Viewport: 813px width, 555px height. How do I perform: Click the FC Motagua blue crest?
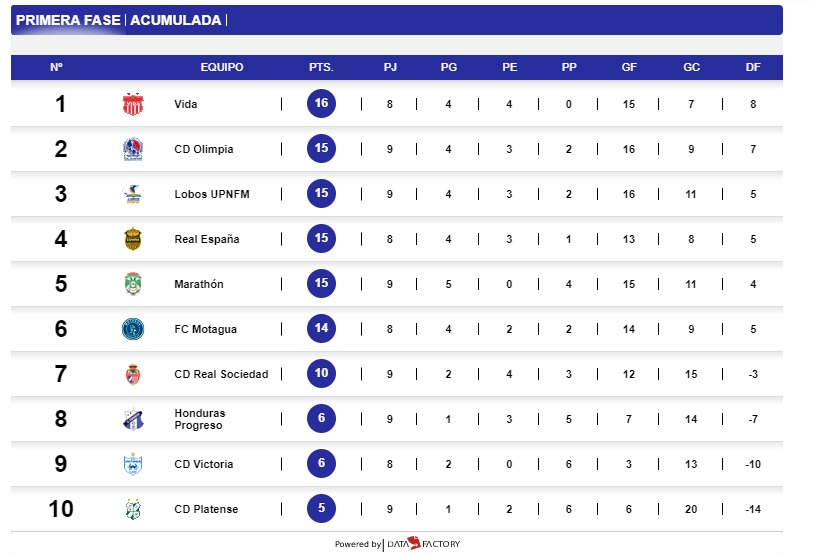[132, 329]
